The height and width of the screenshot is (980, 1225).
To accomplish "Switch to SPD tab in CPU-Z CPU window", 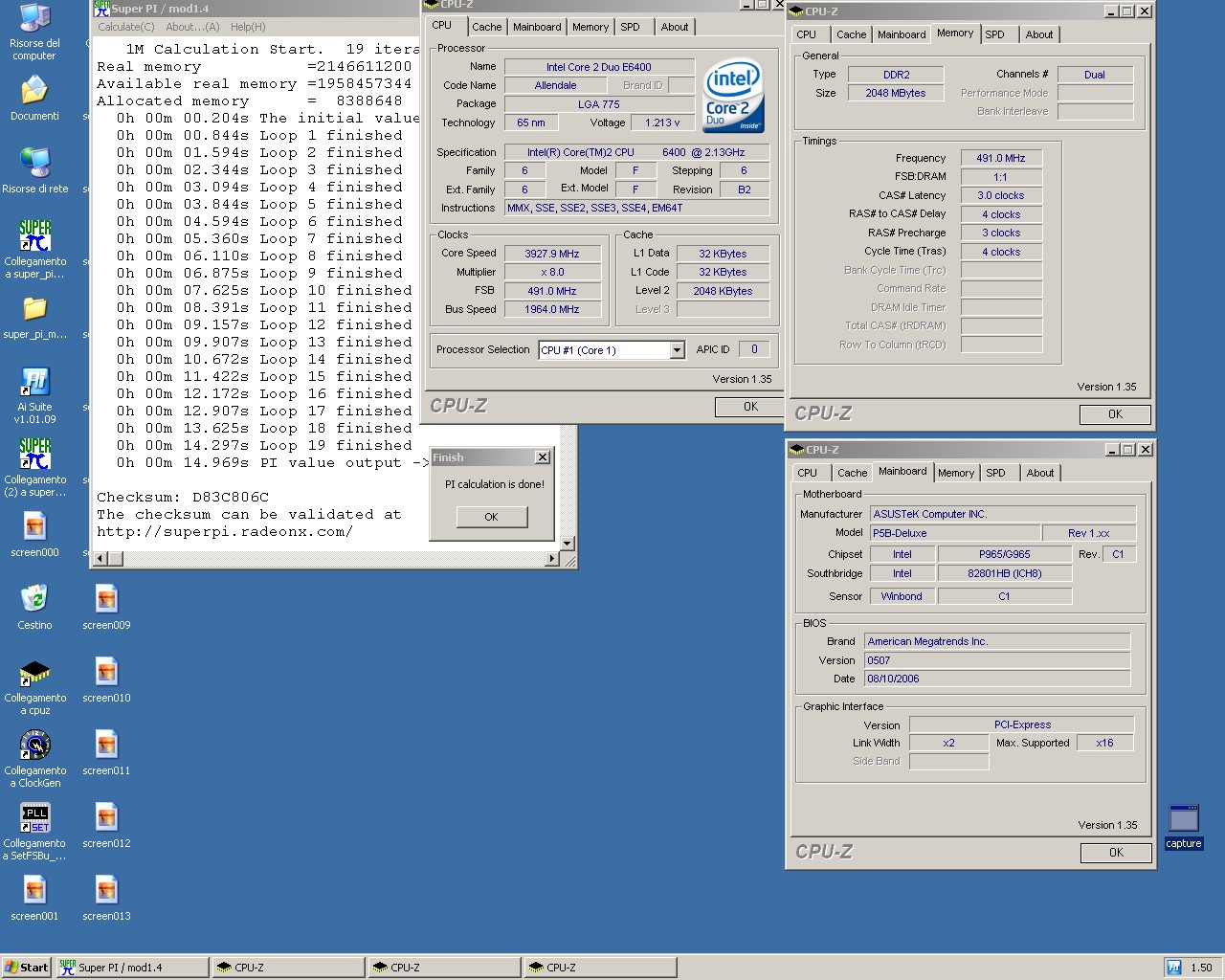I will click(x=630, y=27).
